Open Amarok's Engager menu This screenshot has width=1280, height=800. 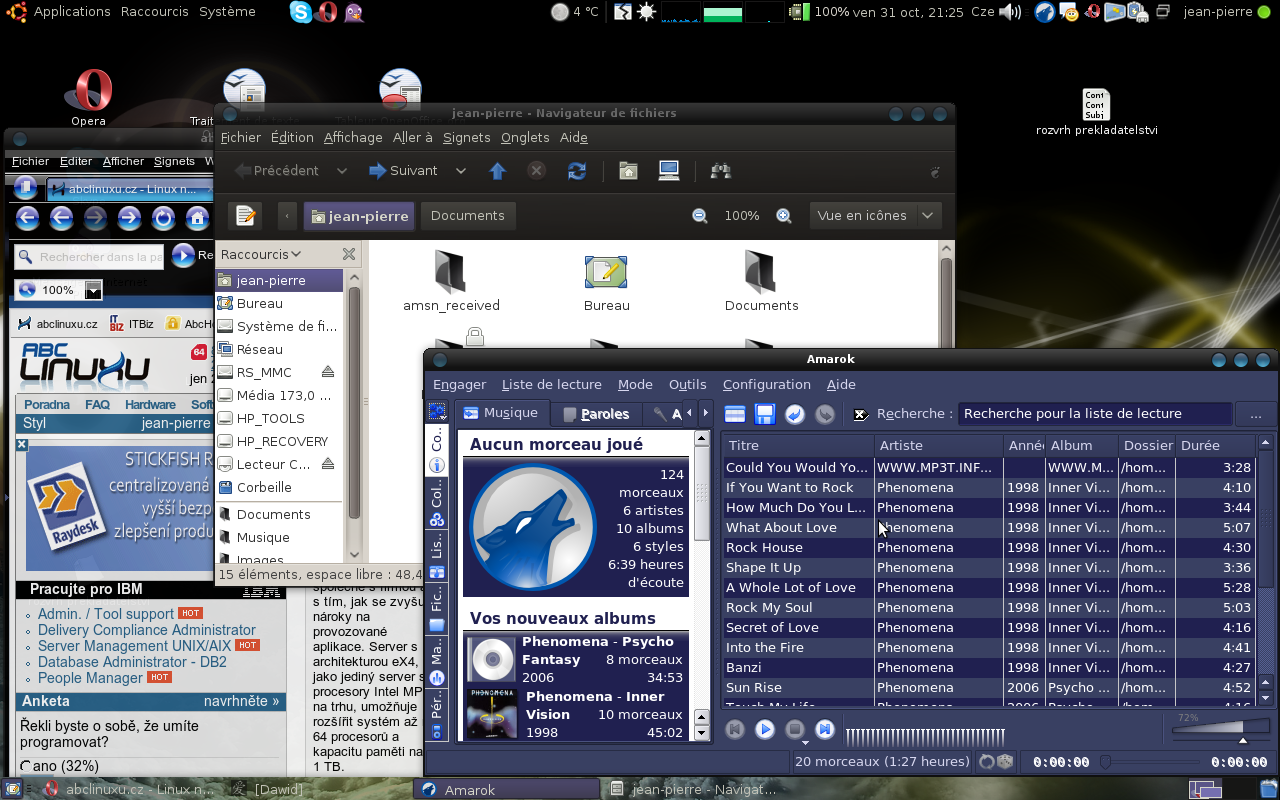click(x=459, y=384)
